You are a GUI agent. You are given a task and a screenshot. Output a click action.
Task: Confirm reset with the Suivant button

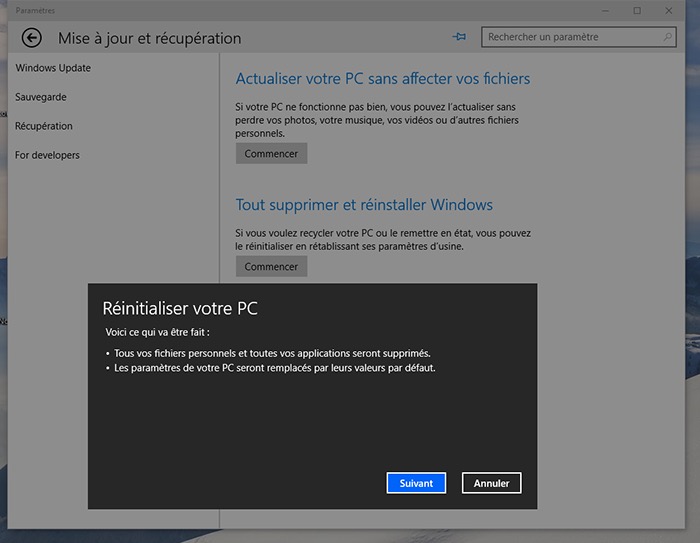pyautogui.click(x=416, y=483)
